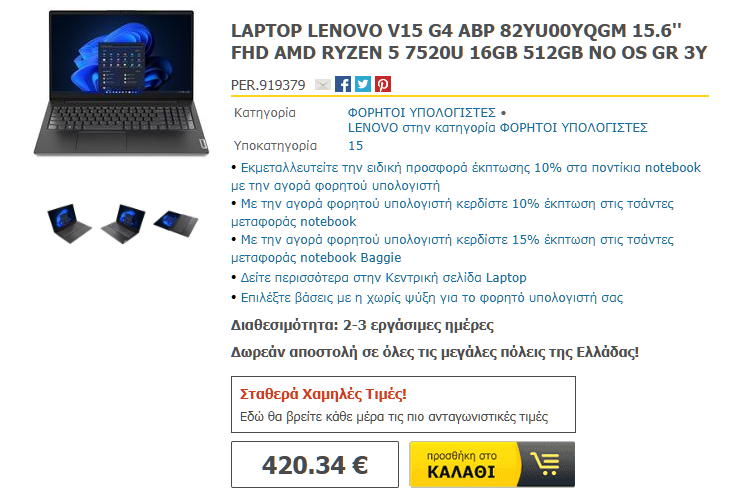Add the laptop to the basket (ΚΑΛΑΘΙ)

[492, 464]
